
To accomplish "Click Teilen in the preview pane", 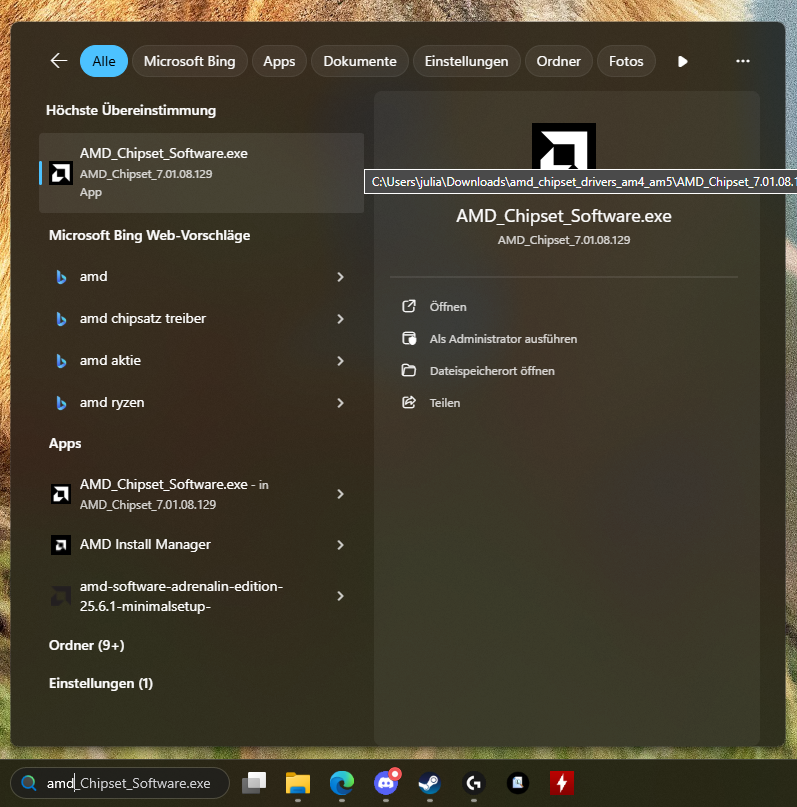I will (x=445, y=402).
